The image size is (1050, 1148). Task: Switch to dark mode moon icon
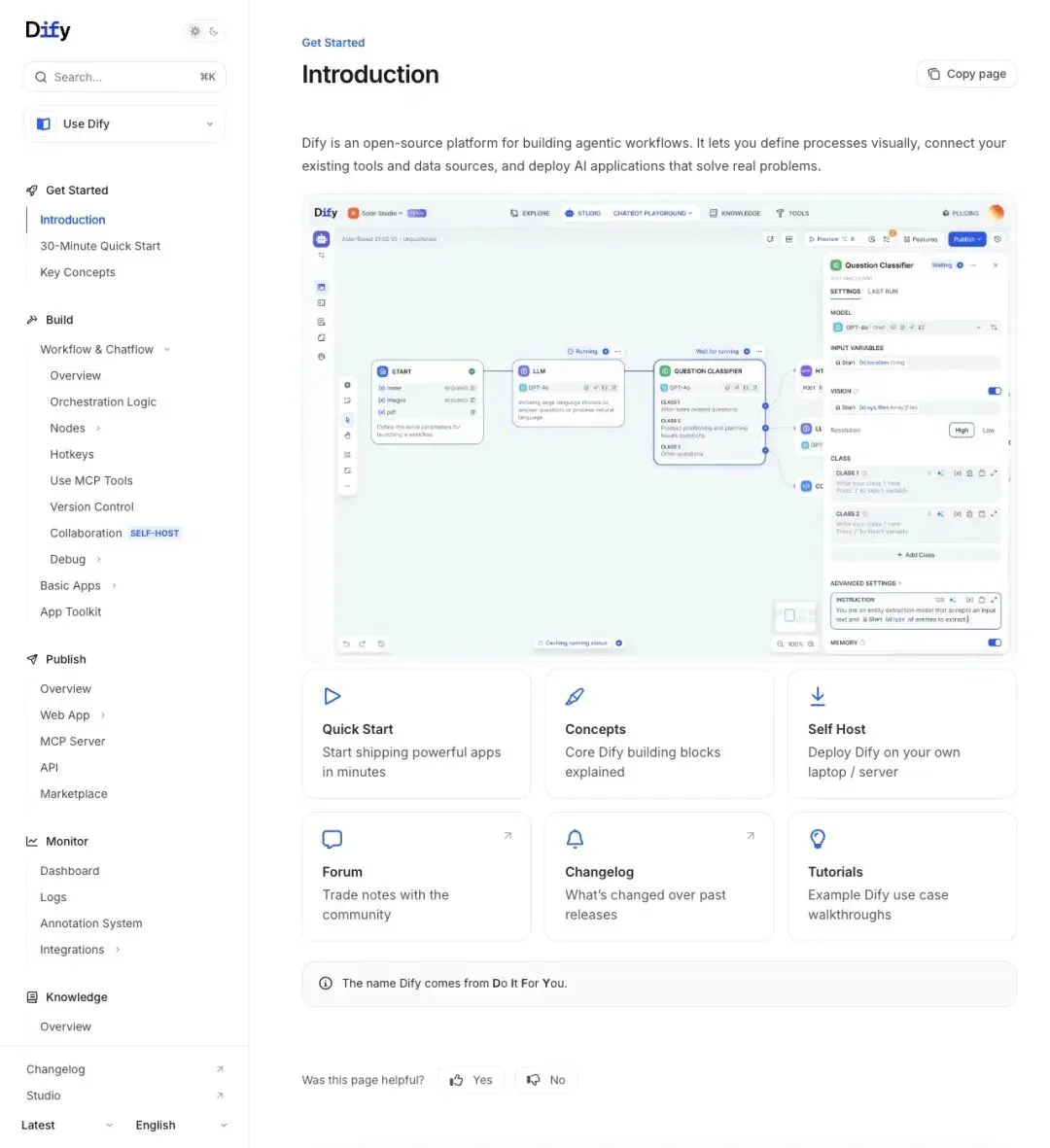[x=214, y=31]
